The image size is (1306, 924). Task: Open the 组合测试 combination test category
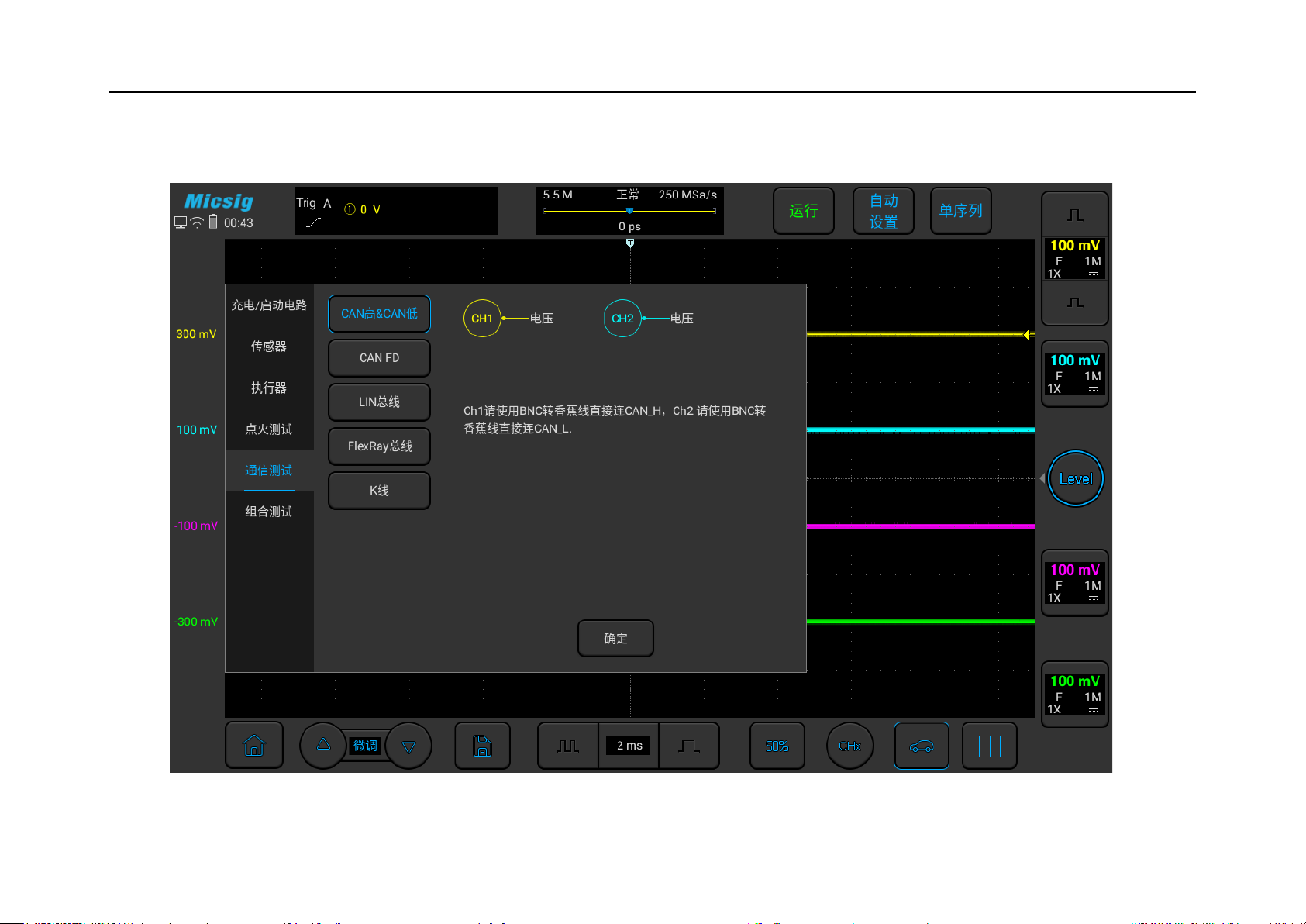coord(269,512)
